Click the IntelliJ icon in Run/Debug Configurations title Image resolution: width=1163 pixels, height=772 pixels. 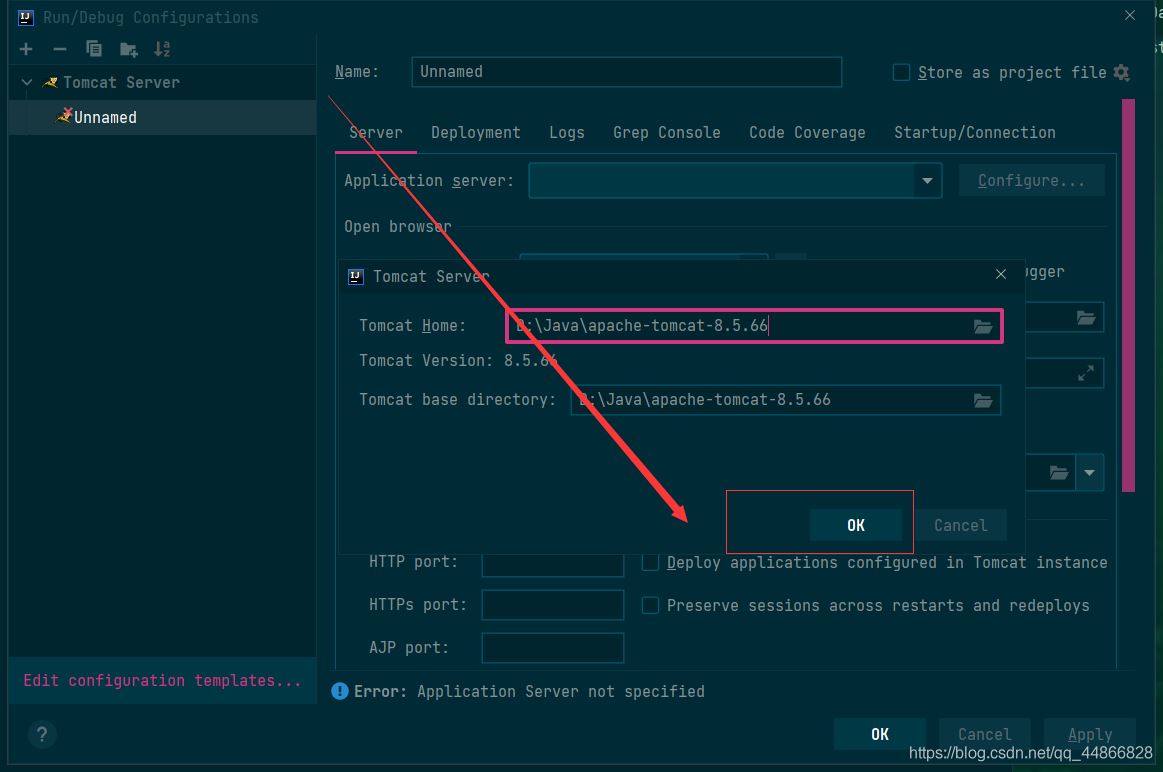pyautogui.click(x=26, y=17)
